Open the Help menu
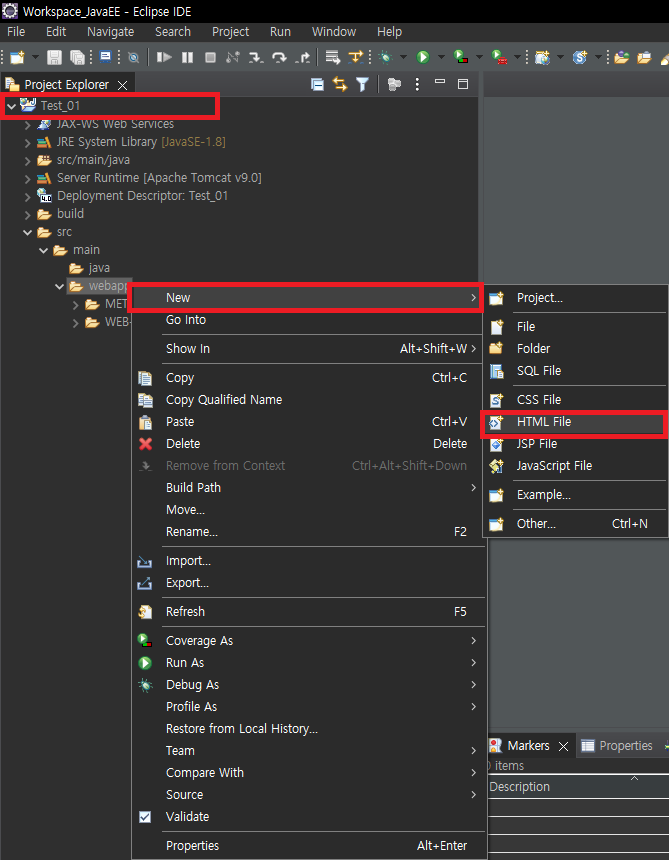 pos(389,32)
